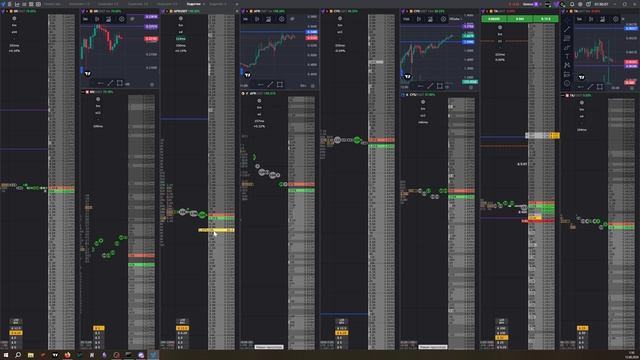
Task: Add a new workspace tab with plus
Action: 237,4
